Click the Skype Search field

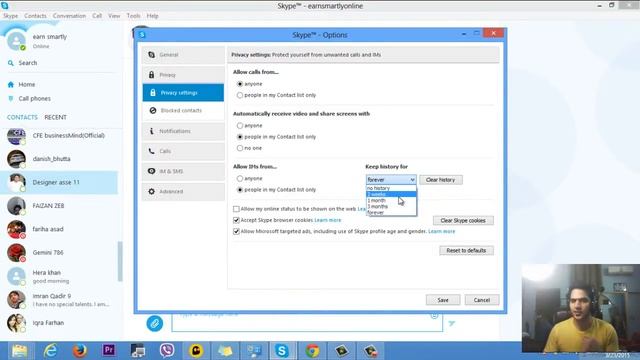(x=61, y=63)
